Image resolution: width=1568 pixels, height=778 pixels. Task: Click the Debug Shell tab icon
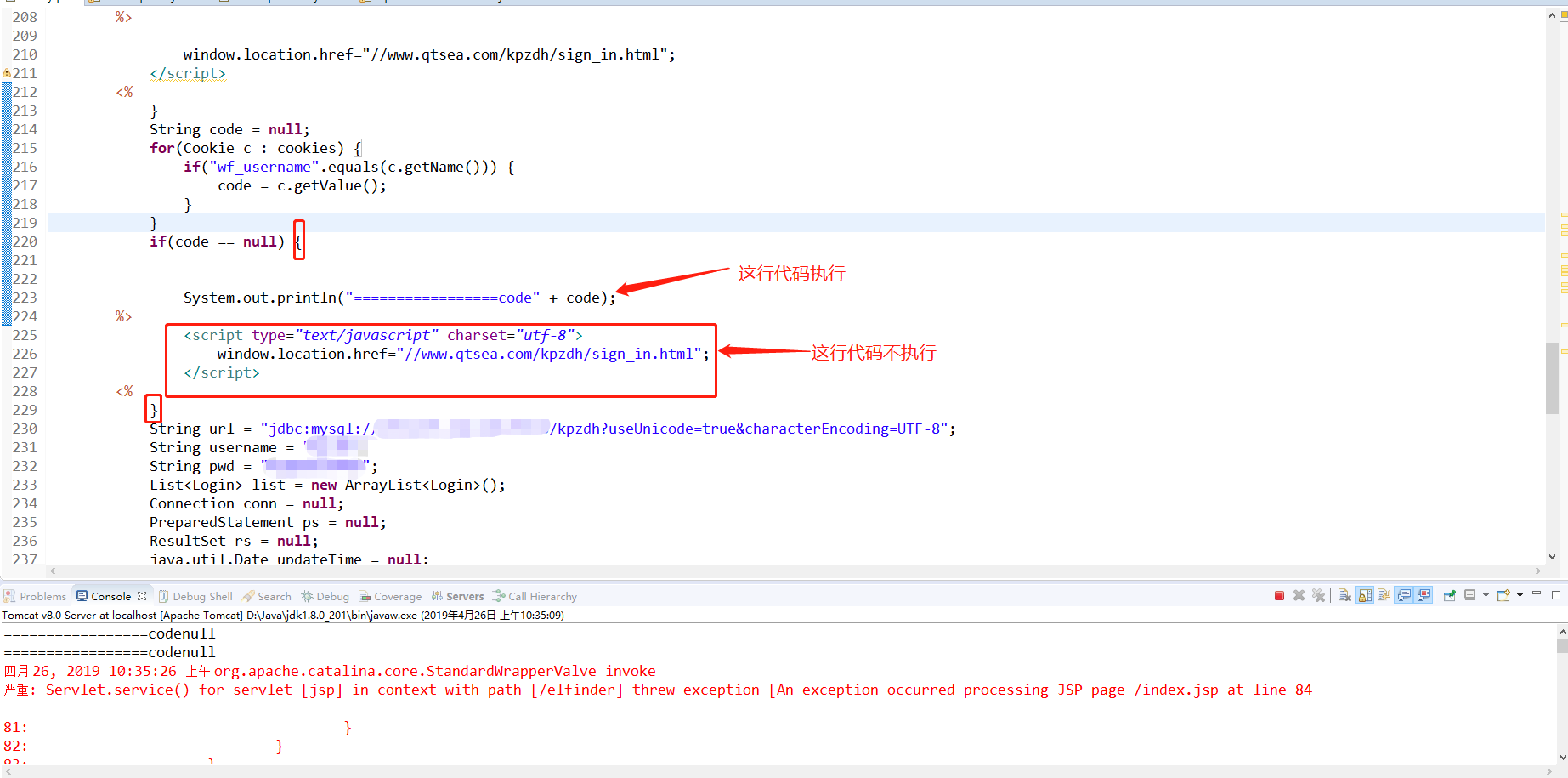point(164,596)
